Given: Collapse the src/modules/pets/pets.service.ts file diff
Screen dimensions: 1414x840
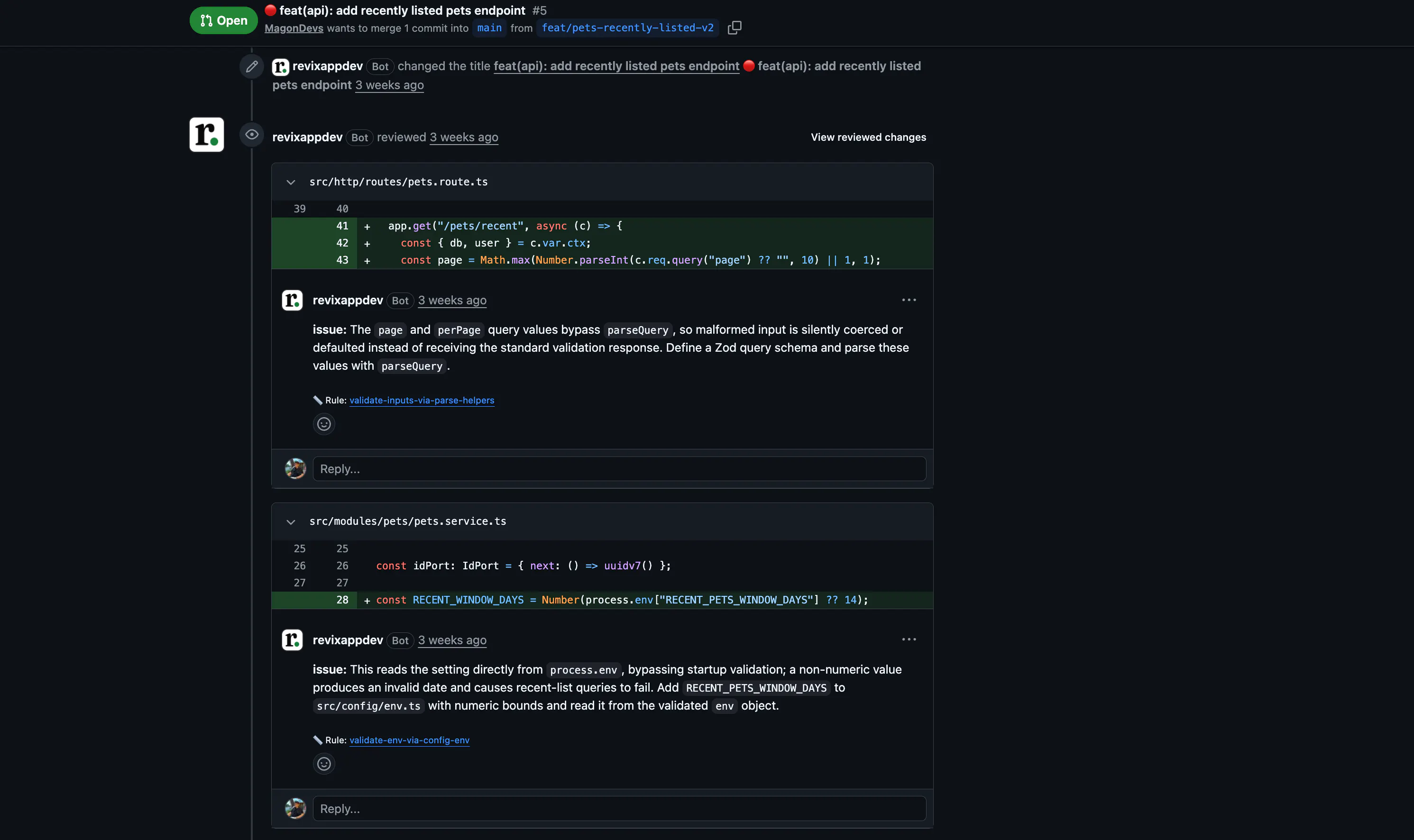Looking at the screenshot, I should coord(290,522).
